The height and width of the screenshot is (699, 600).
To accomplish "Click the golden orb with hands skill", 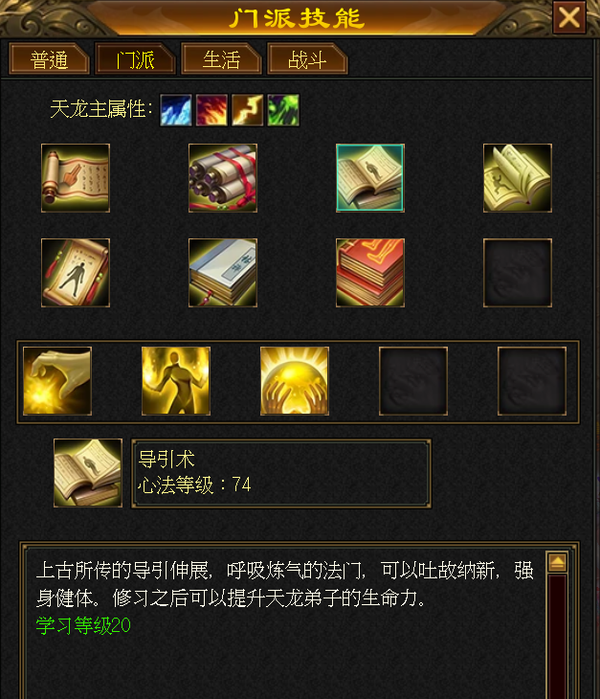I will (x=295, y=381).
